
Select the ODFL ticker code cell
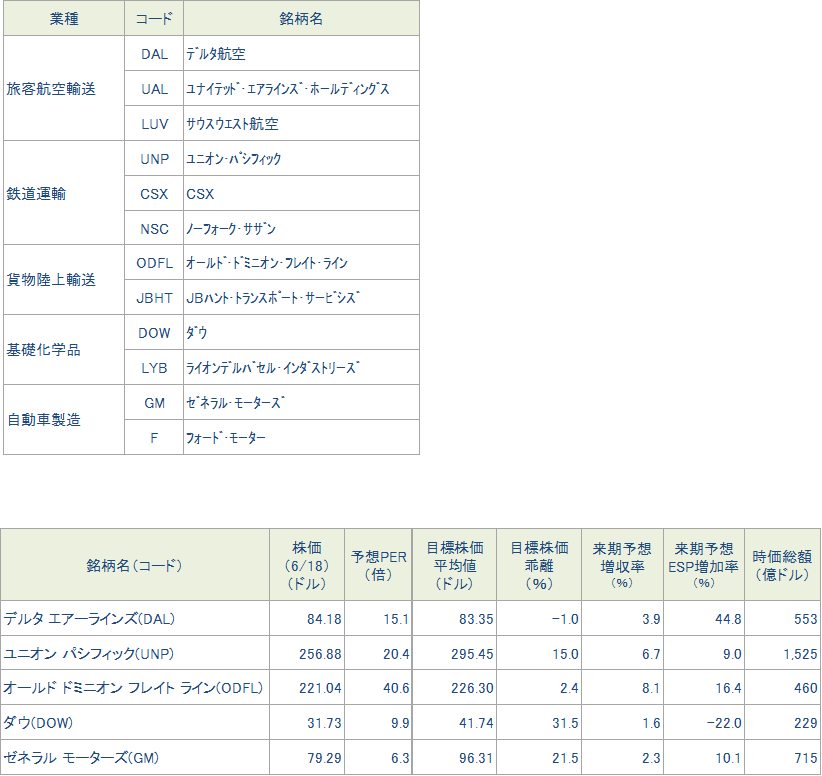(154, 262)
